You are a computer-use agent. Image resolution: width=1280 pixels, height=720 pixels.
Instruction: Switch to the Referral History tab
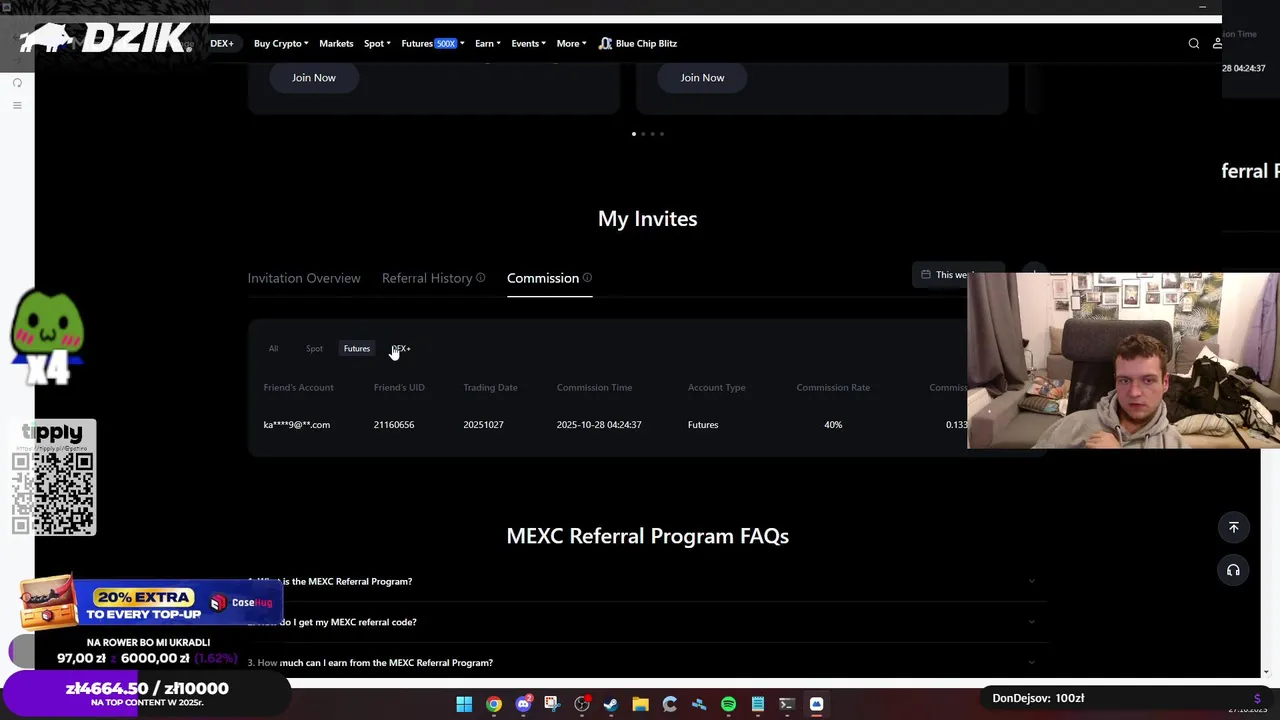point(427,278)
